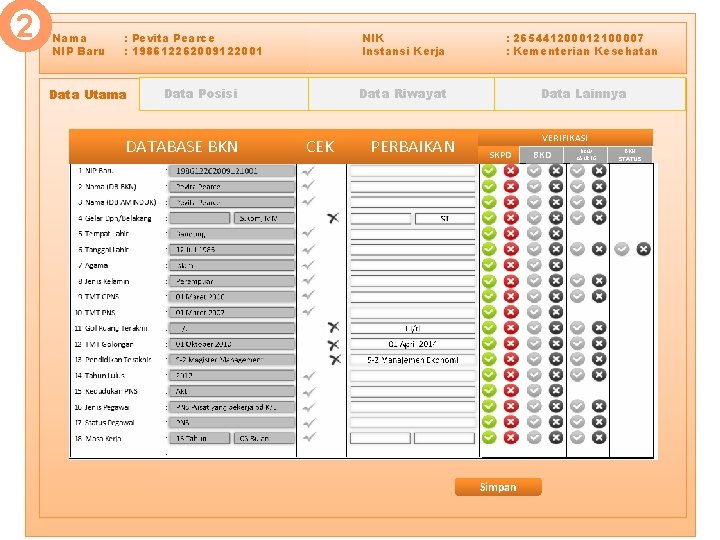Click BKD dark cross for NIP Baru
Viewport: 720px width, 540px height.
click(556, 171)
